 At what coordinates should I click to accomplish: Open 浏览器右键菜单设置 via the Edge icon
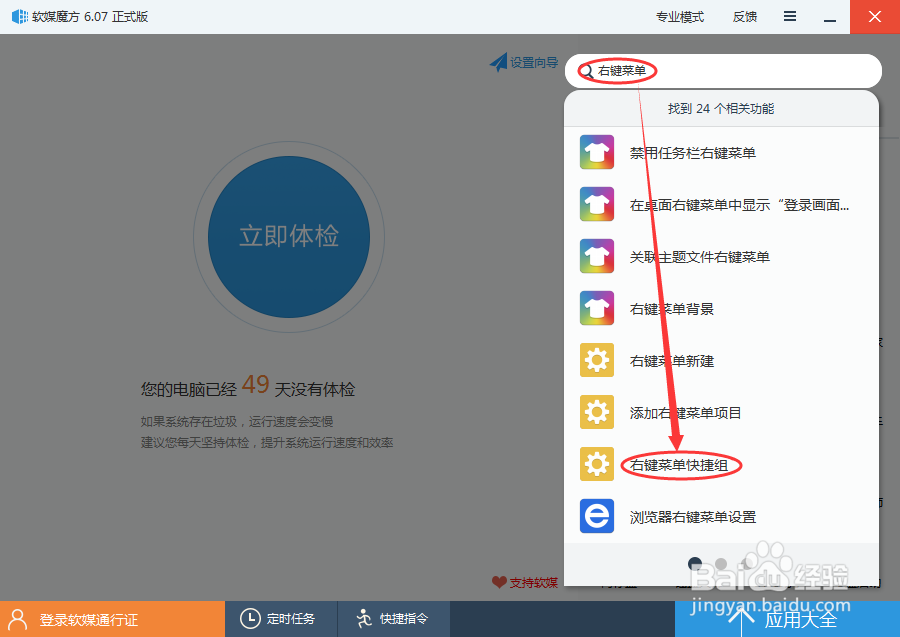(596, 516)
